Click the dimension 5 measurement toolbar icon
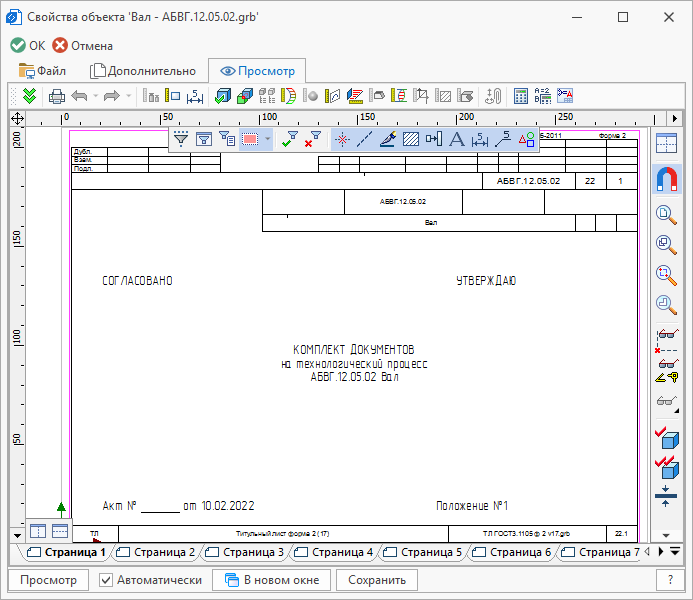The height and width of the screenshot is (600, 693). tap(195, 96)
